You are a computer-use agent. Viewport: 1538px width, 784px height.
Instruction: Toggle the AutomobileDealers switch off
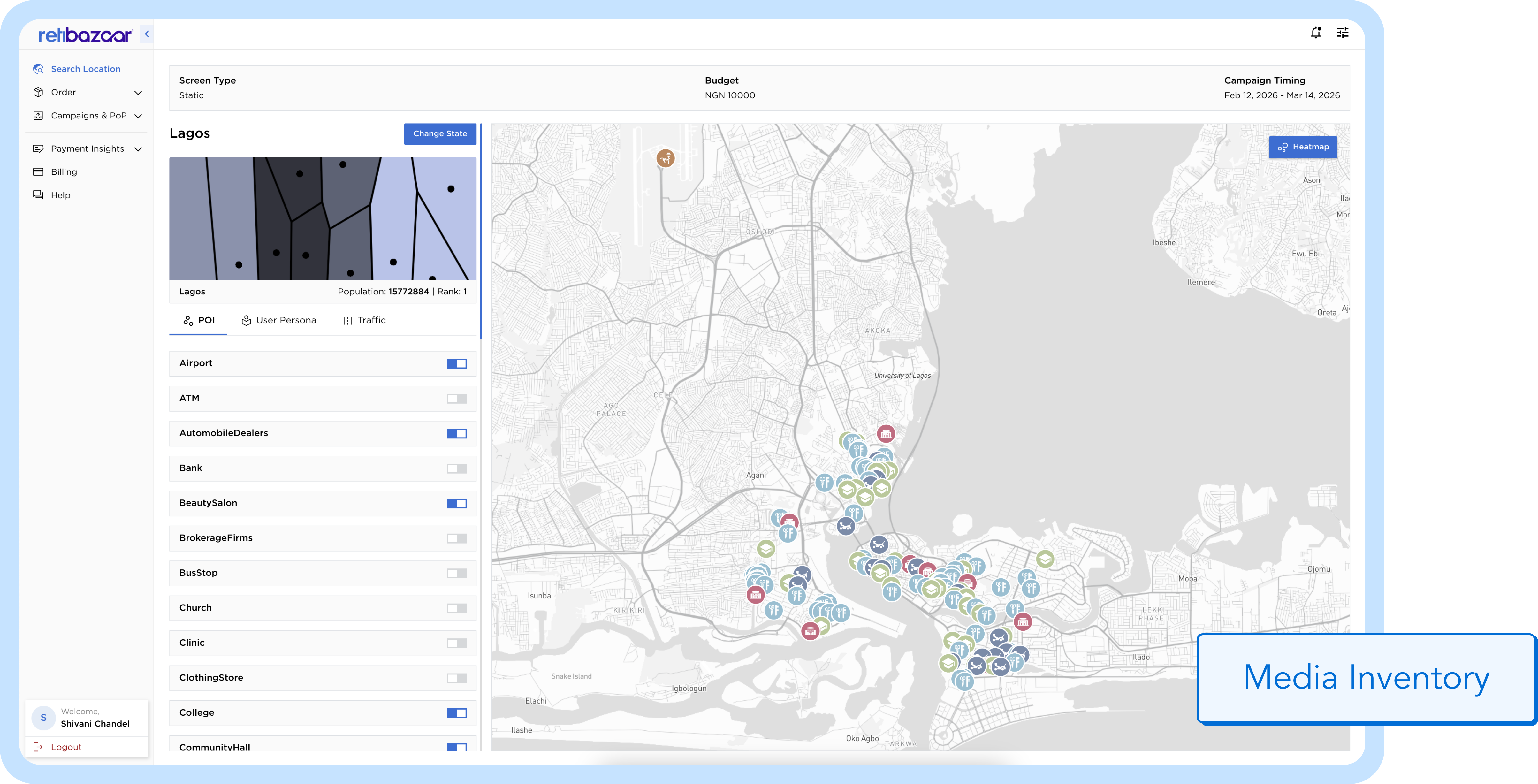pos(457,433)
